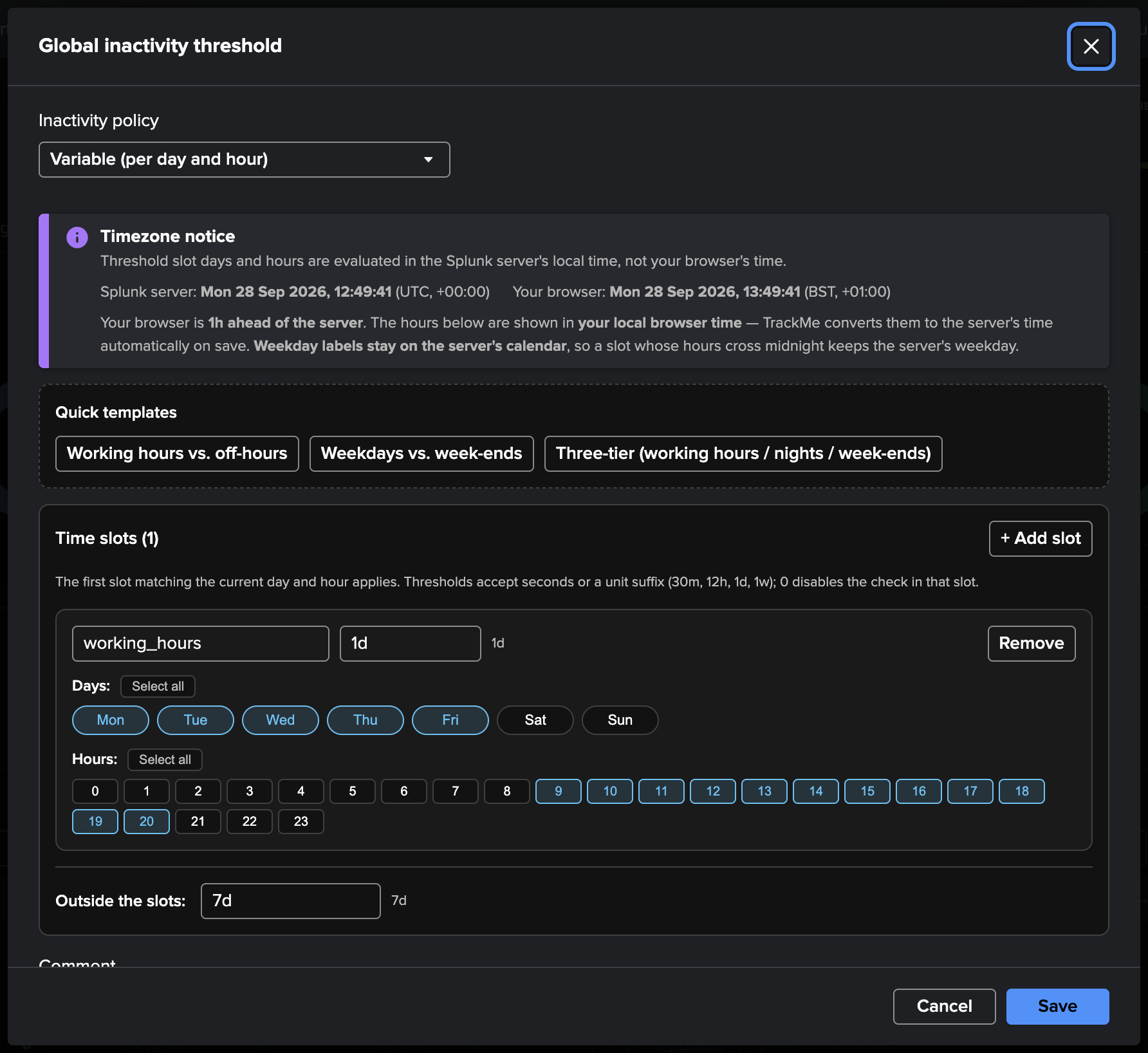This screenshot has width=1148, height=1053.
Task: Disable hour 13
Action: (764, 791)
